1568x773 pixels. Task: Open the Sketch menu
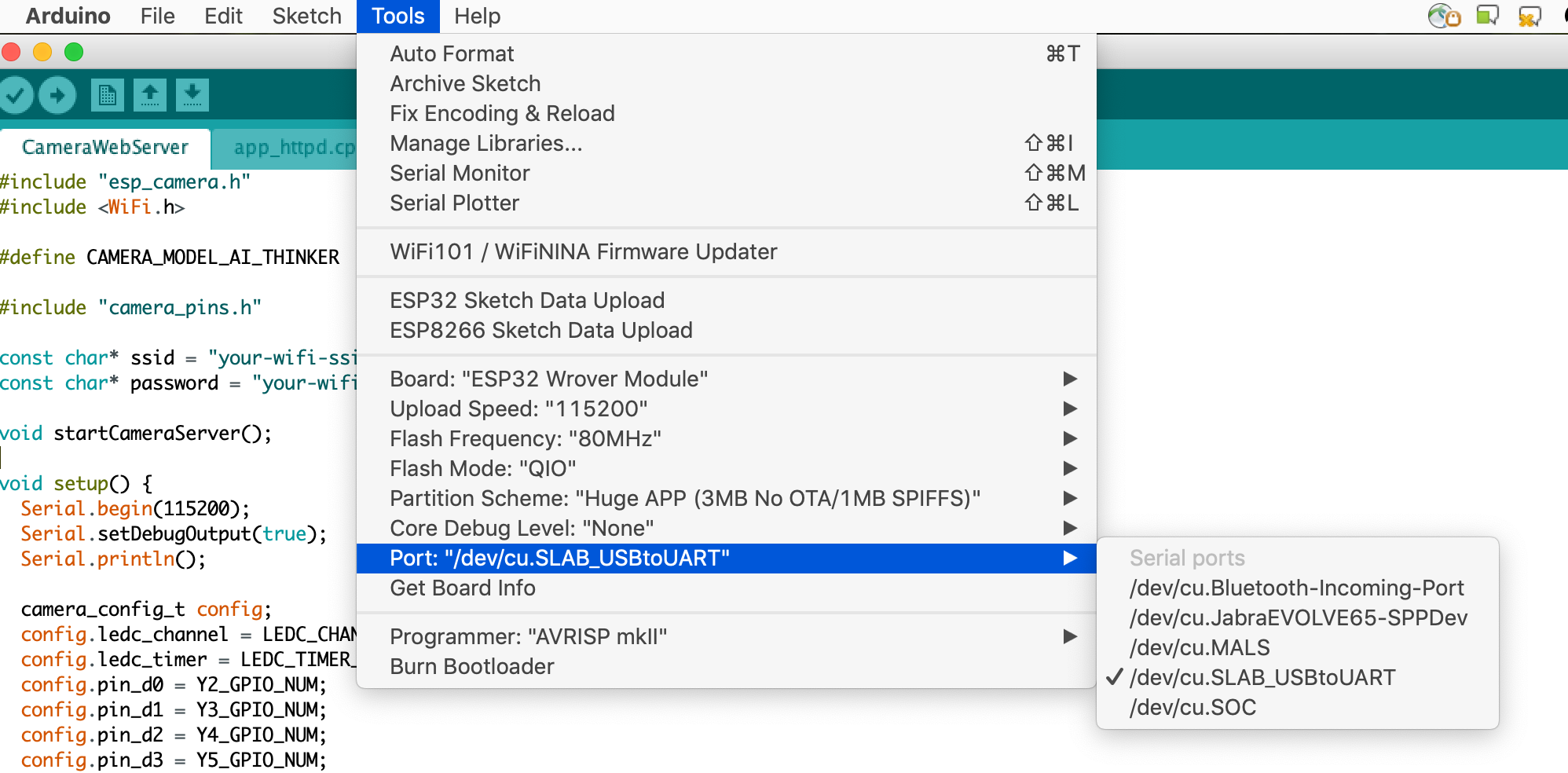point(306,16)
